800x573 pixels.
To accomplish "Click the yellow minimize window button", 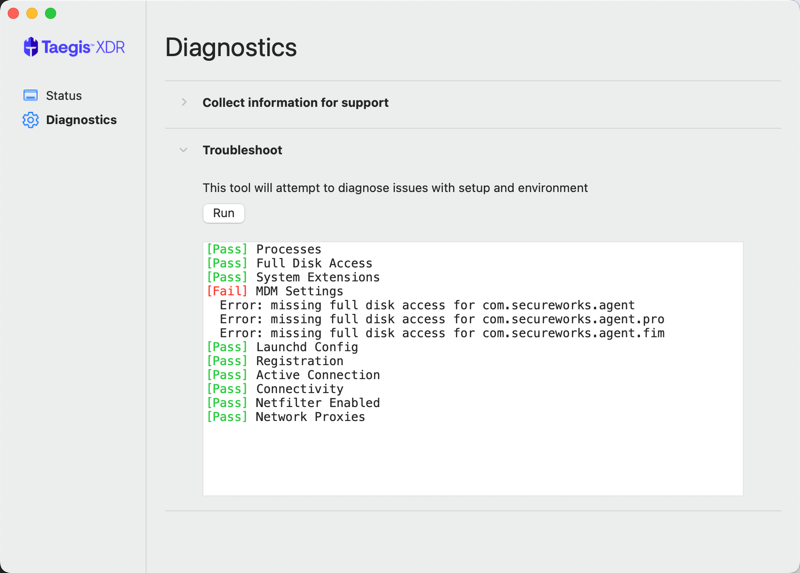I will pyautogui.click(x=32, y=13).
